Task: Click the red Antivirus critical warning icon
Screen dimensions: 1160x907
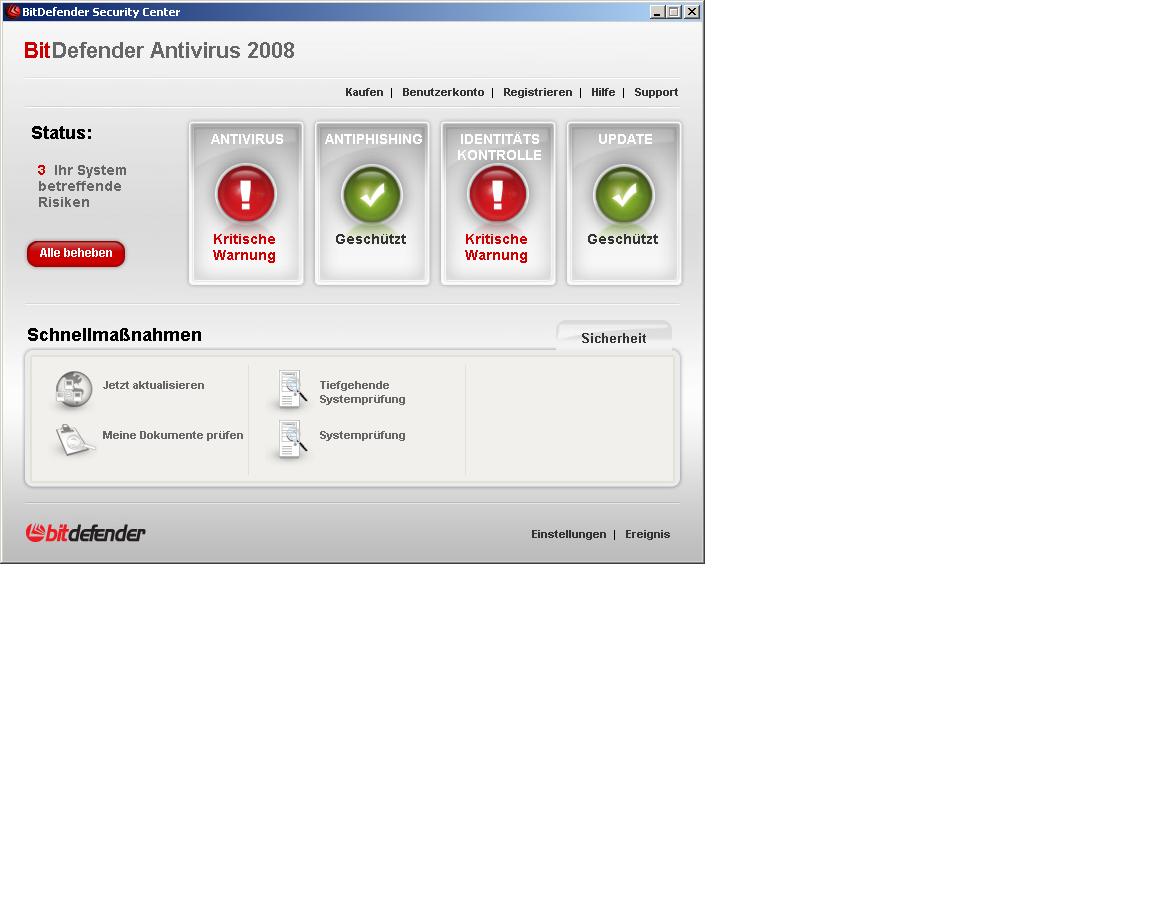Action: click(246, 194)
